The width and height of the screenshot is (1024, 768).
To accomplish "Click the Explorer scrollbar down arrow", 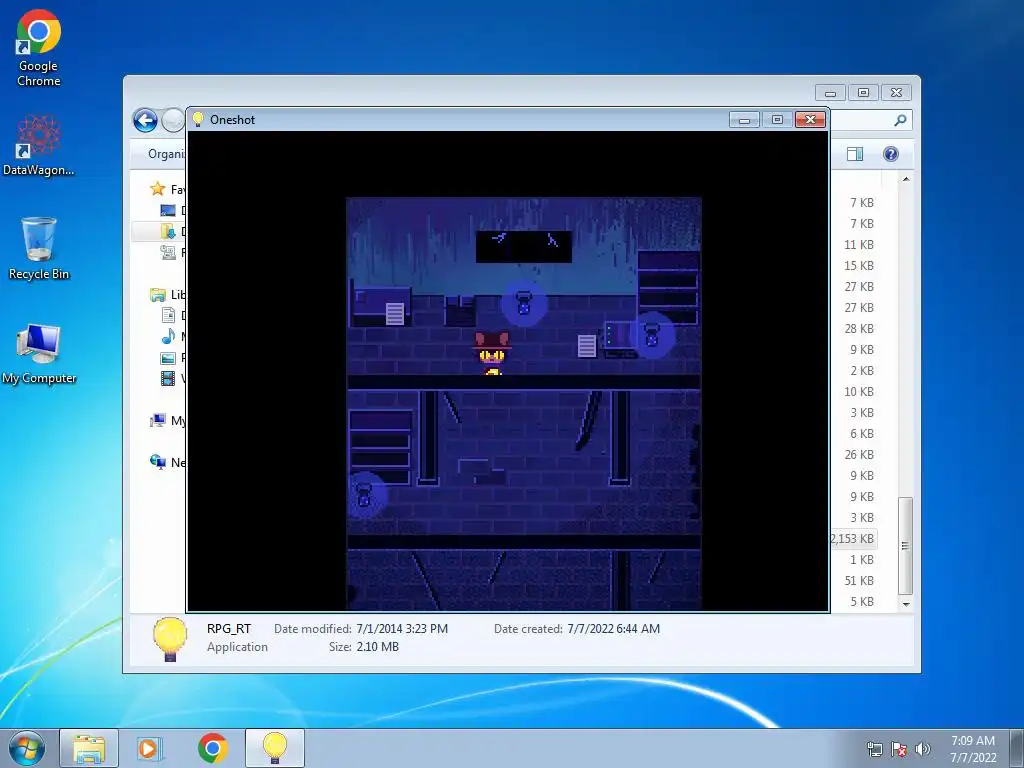I will pyautogui.click(x=906, y=604).
